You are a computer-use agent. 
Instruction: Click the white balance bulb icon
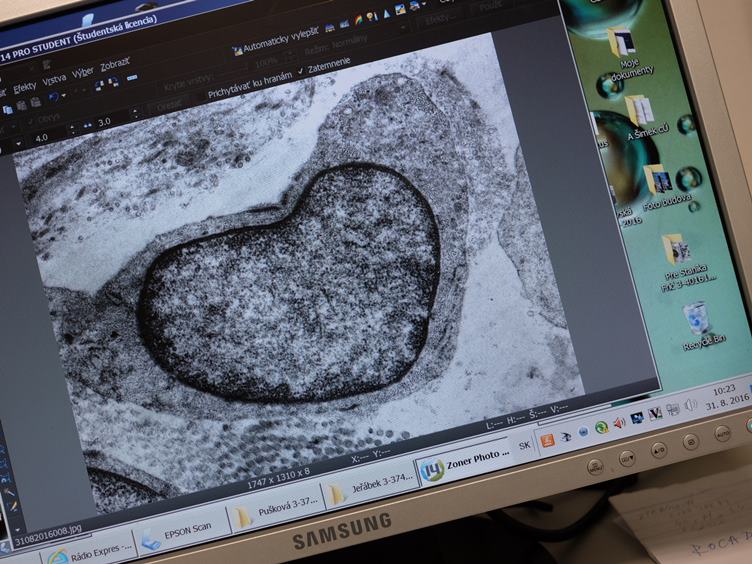tap(372, 17)
